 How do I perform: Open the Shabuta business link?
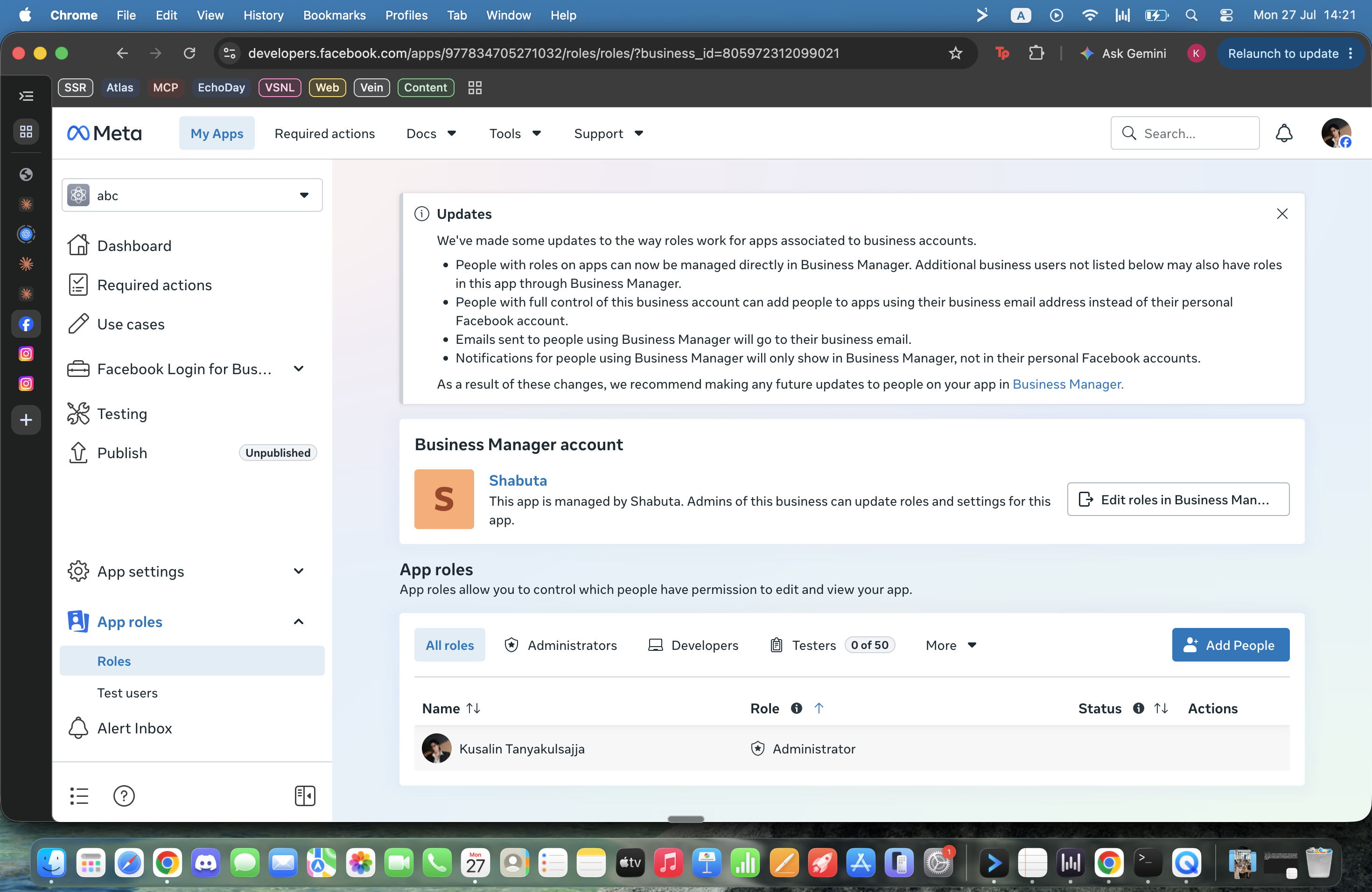[518, 481]
